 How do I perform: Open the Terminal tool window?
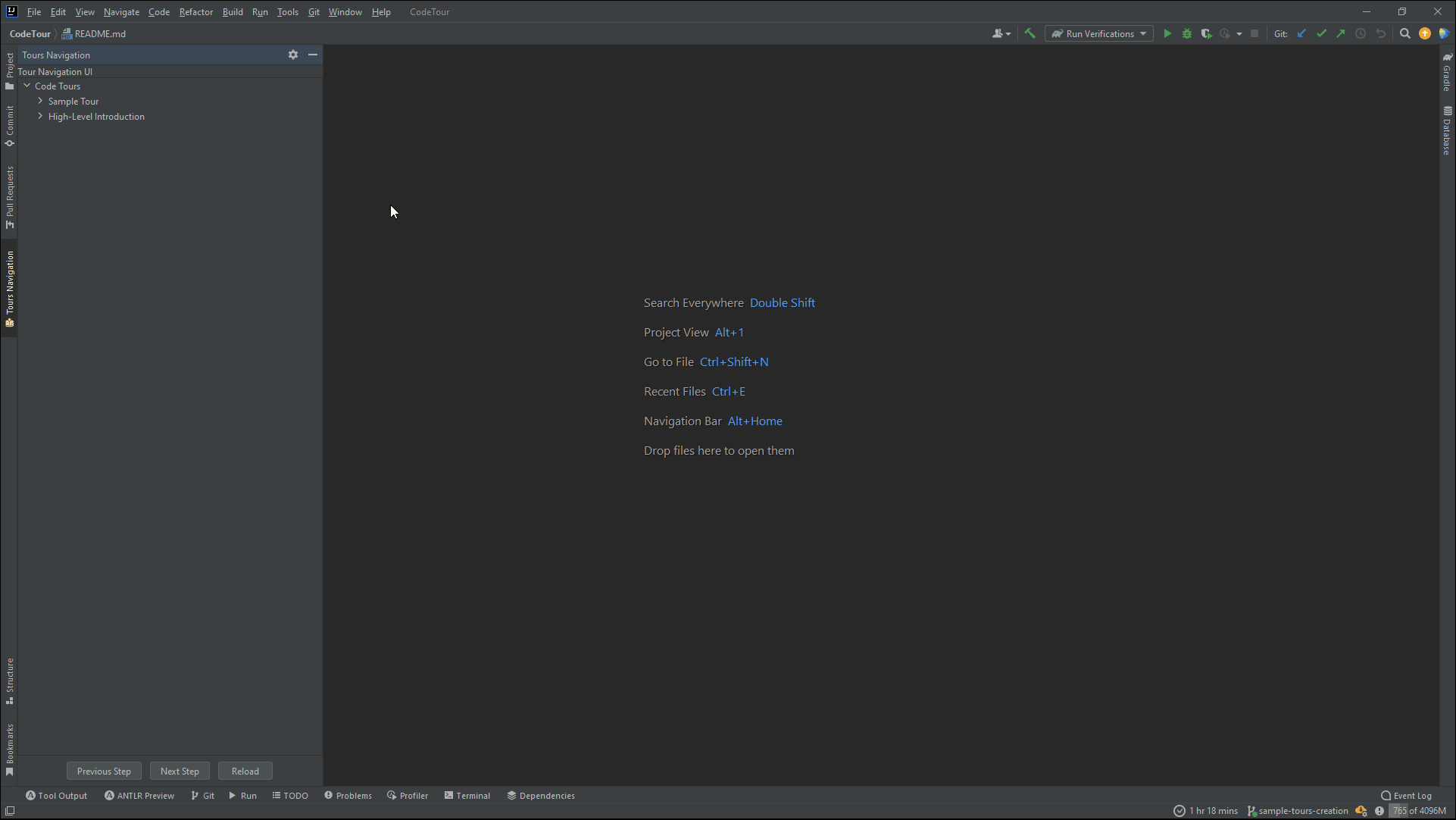[467, 796]
